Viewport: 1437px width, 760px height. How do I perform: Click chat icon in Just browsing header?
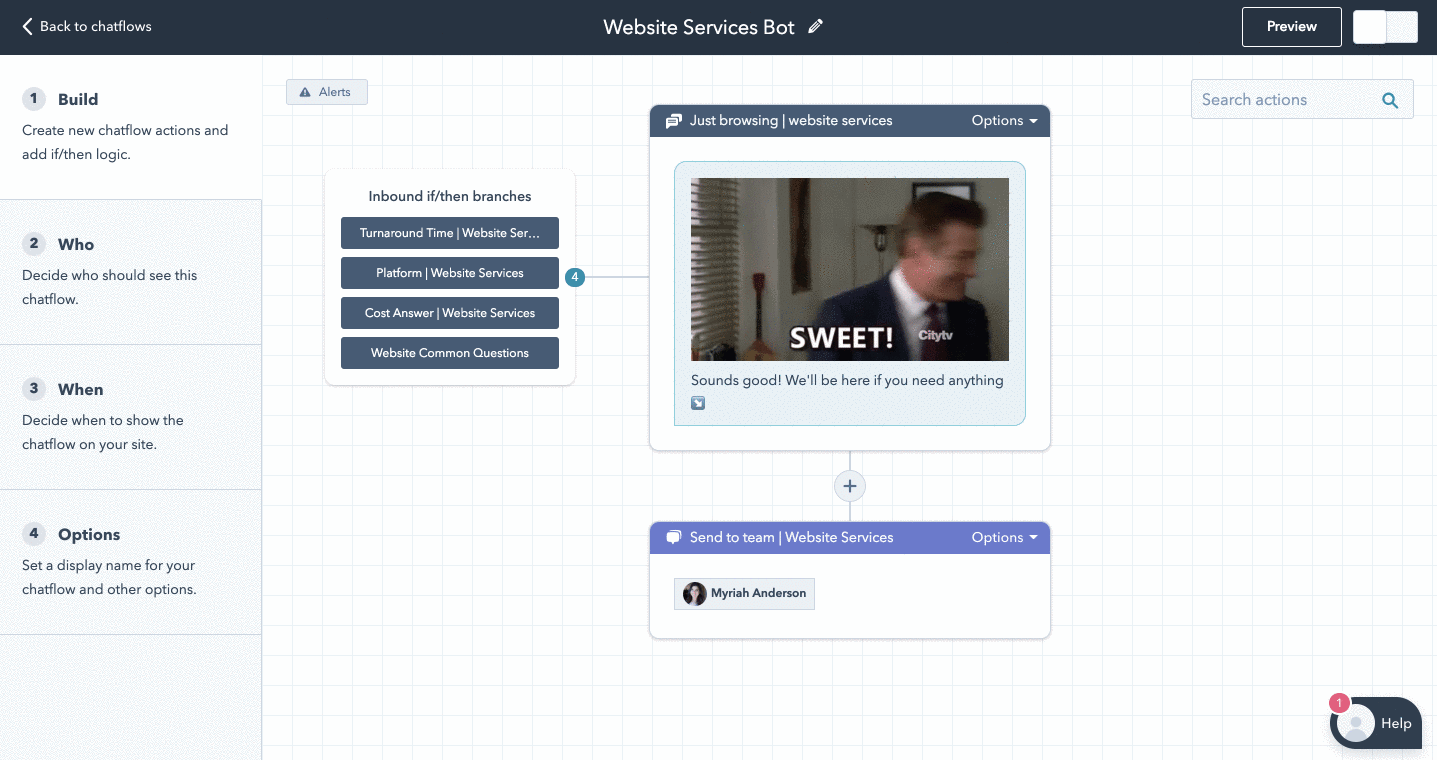click(x=674, y=121)
